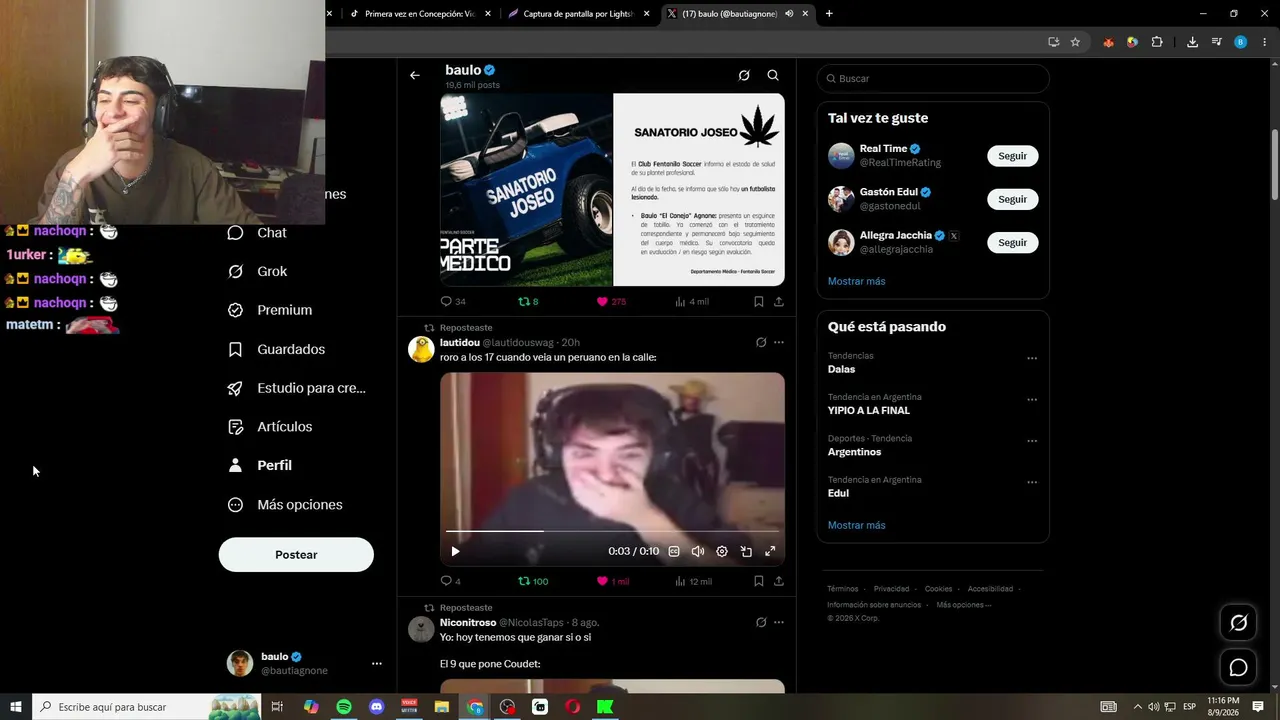Viewport: 1280px width, 720px height.
Task: Play lautidou's video
Action: pos(455,551)
